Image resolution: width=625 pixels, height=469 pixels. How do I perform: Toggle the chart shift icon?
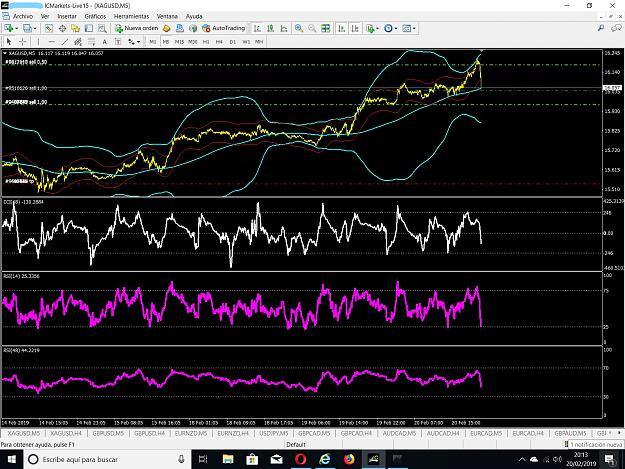(355, 28)
